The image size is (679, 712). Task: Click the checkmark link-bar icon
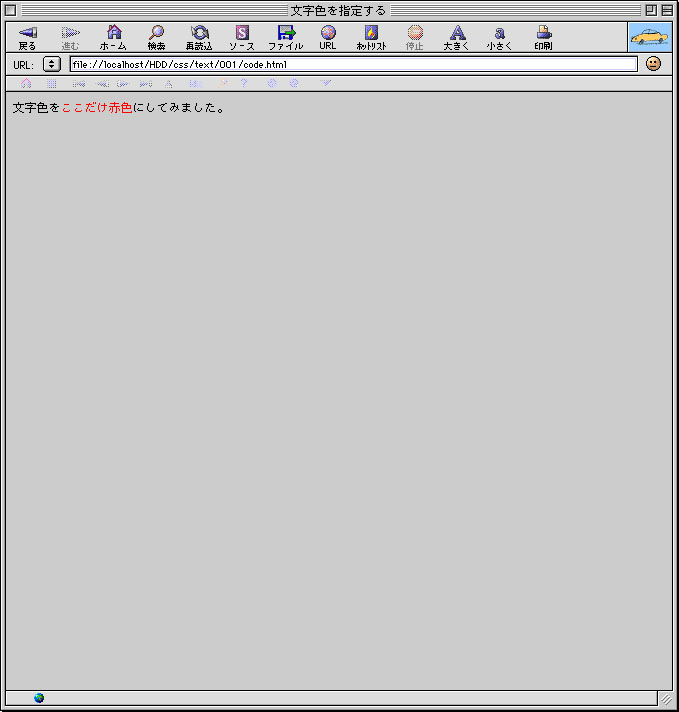coord(326,83)
